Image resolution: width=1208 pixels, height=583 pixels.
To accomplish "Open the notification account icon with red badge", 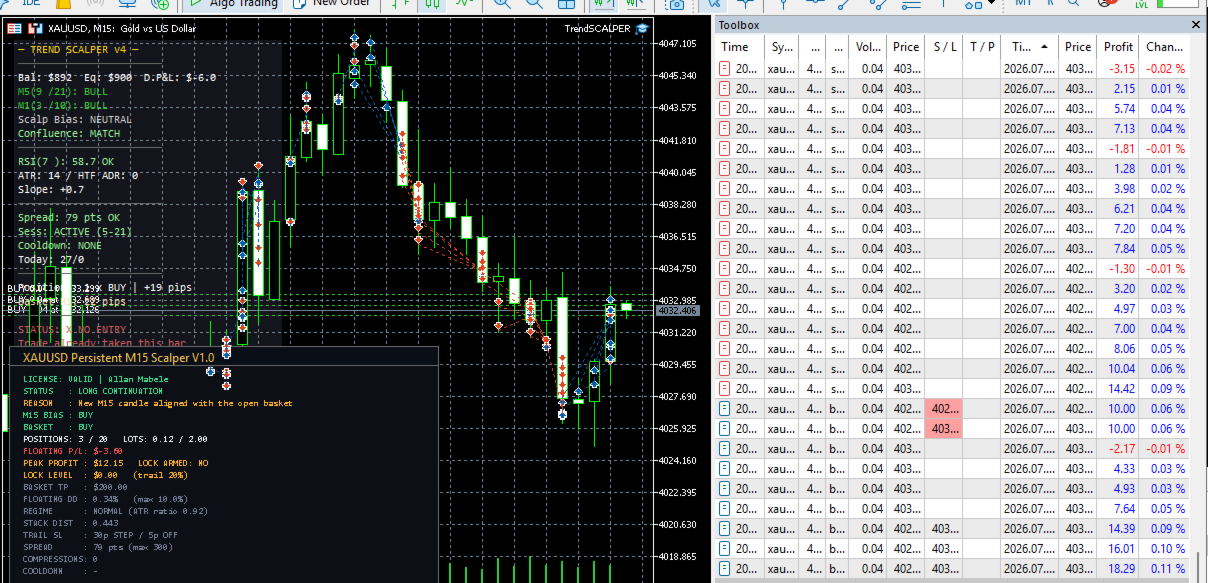I will point(1105,3).
